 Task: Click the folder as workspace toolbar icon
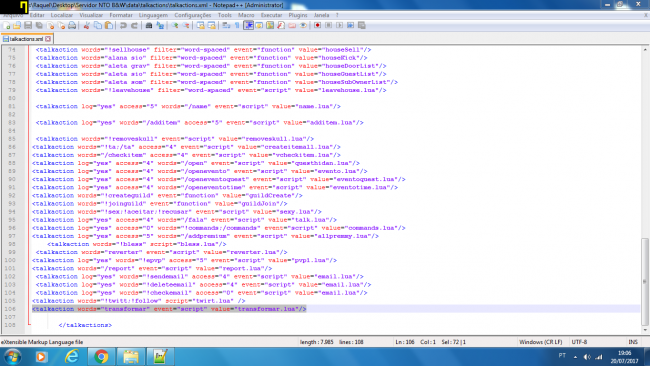(292, 26)
